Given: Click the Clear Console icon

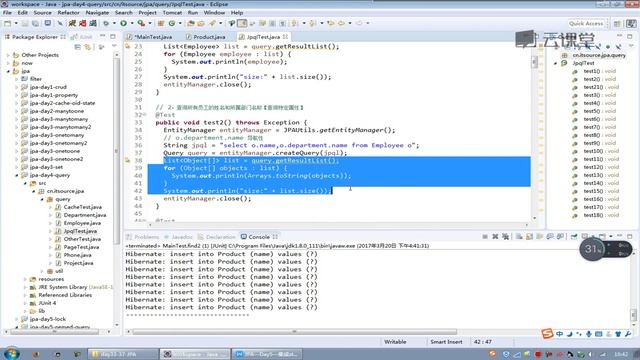Looking at the screenshot, I should coord(519,236).
